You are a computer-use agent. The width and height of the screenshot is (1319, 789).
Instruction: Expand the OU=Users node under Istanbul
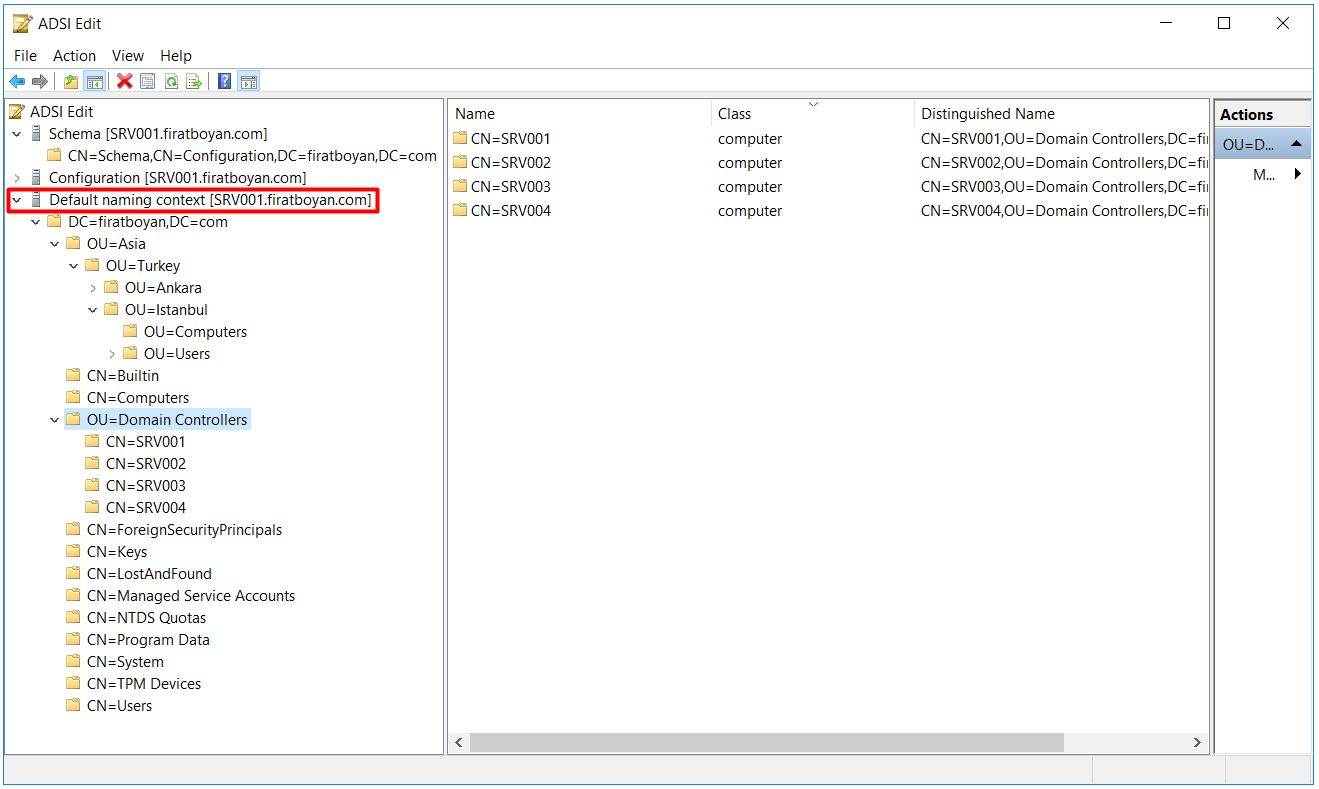(x=112, y=354)
